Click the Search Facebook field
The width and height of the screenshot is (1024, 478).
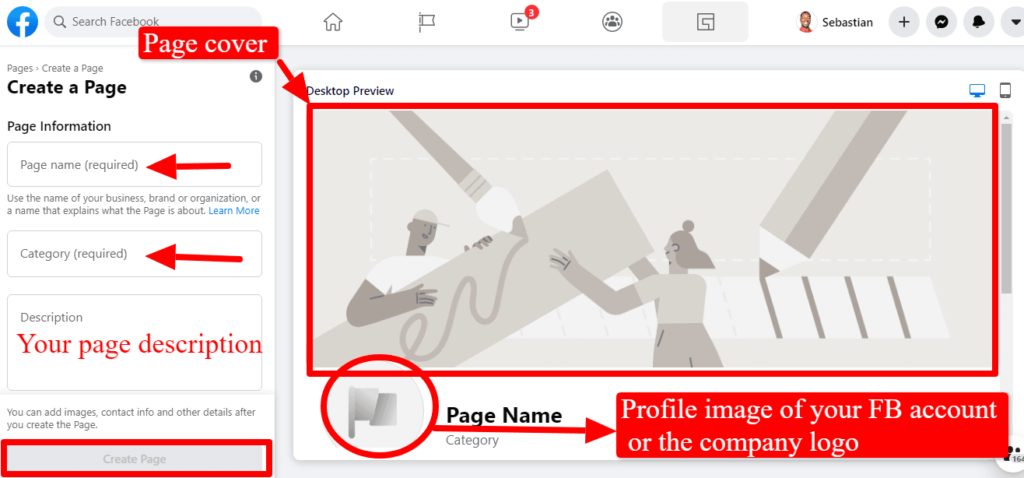[154, 22]
